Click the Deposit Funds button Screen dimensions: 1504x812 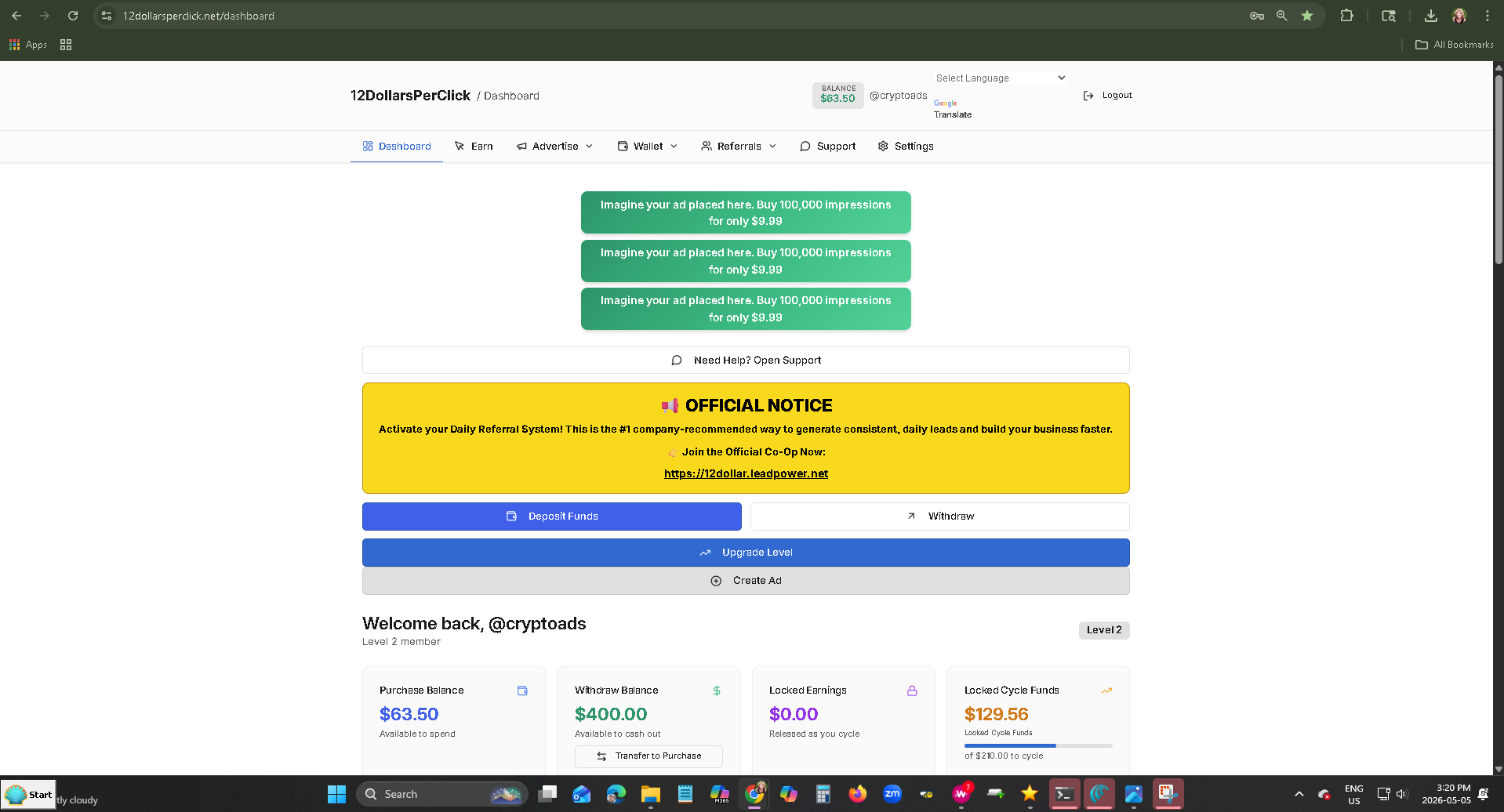552,517
